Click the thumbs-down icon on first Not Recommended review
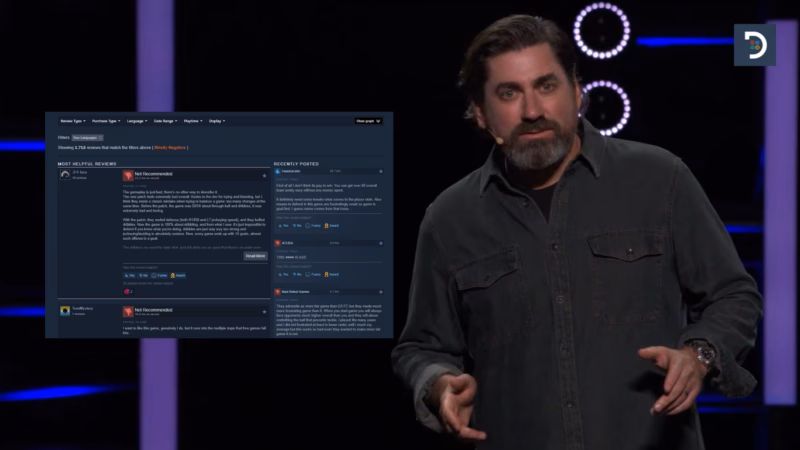 point(128,176)
